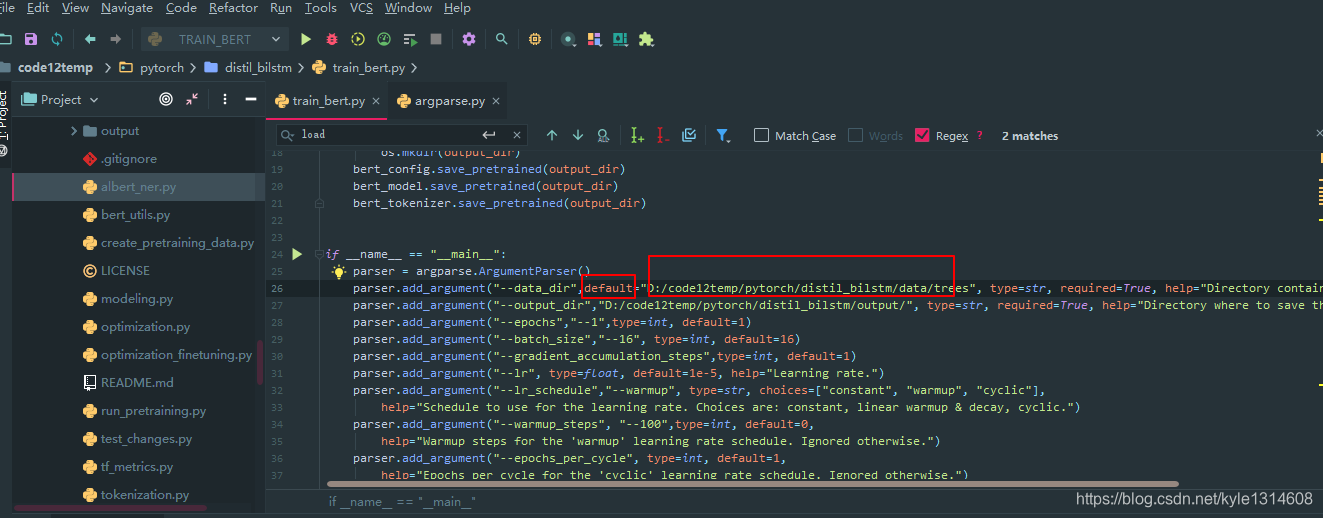Open Search Everywhere magnifier icon
Screen dimensions: 1323x518
tap(502, 40)
